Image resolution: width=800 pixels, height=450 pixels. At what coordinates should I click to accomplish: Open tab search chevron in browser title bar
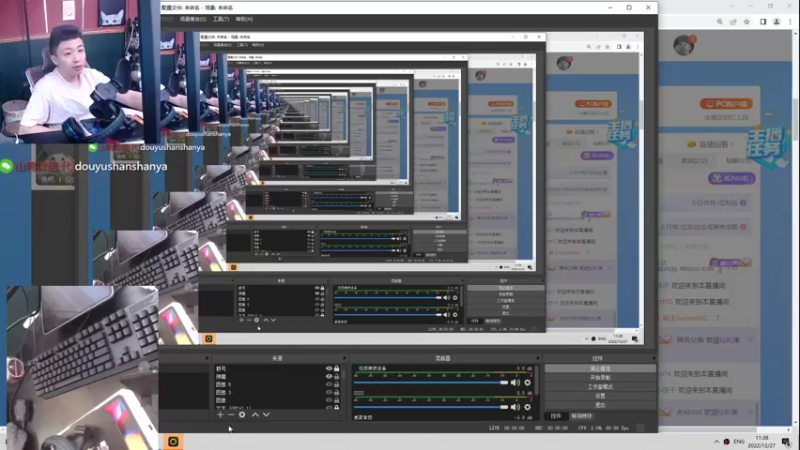pos(732,6)
